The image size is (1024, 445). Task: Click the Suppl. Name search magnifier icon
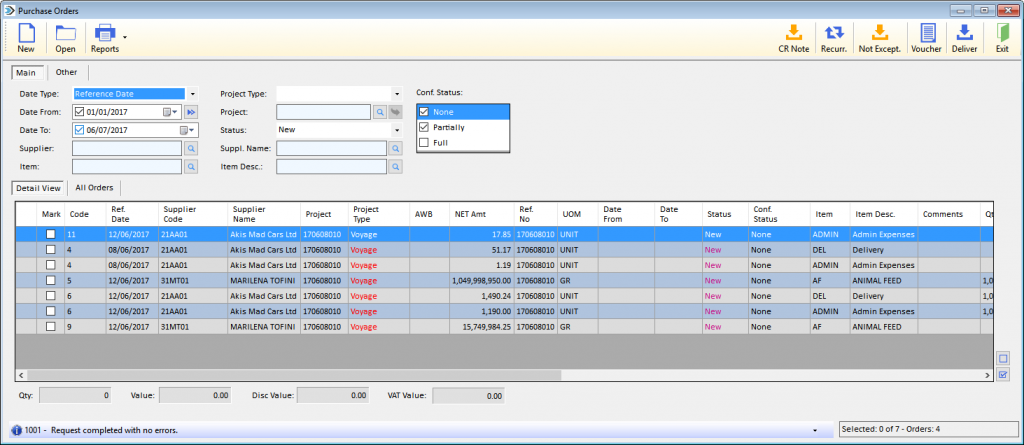tap(395, 149)
